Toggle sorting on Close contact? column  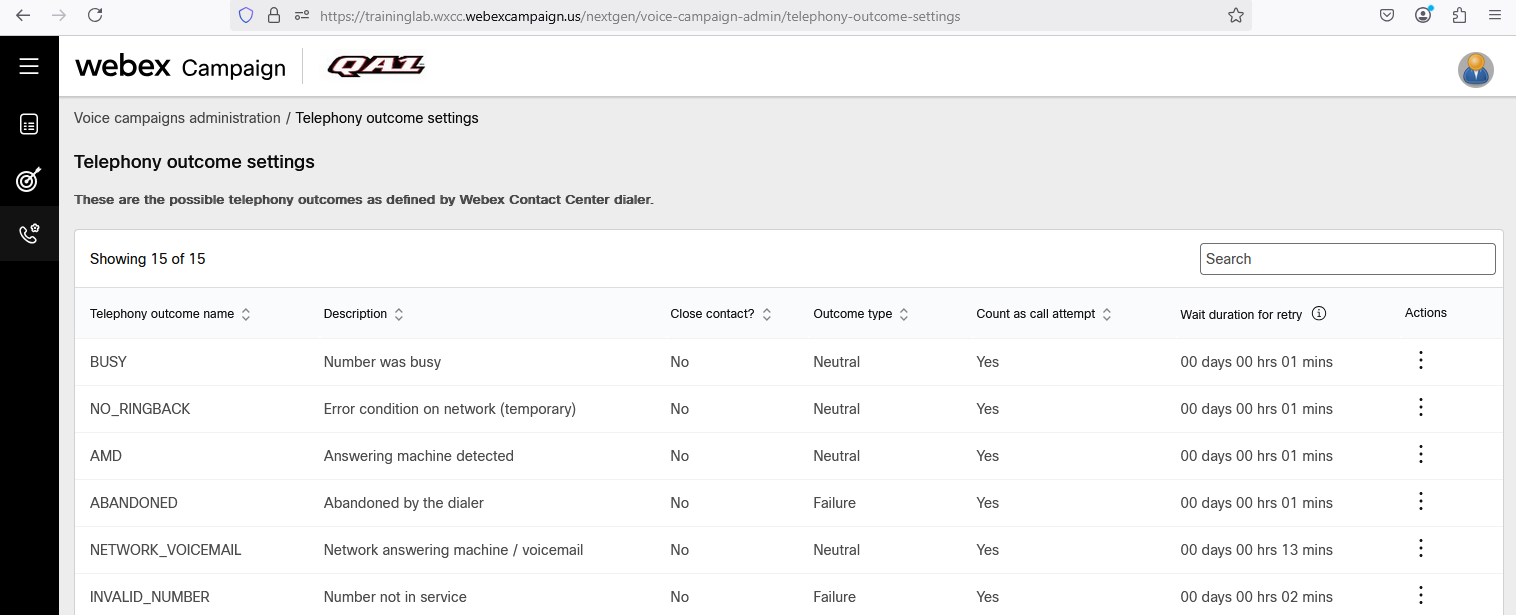pos(767,314)
